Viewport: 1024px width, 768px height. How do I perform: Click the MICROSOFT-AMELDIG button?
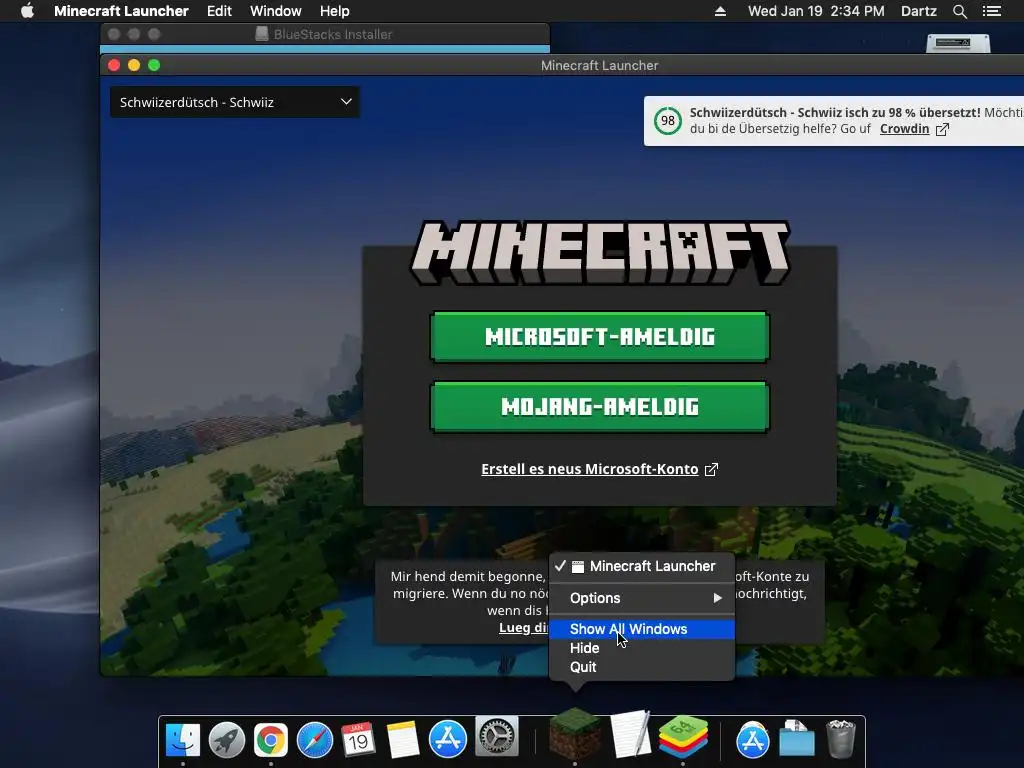[600, 336]
